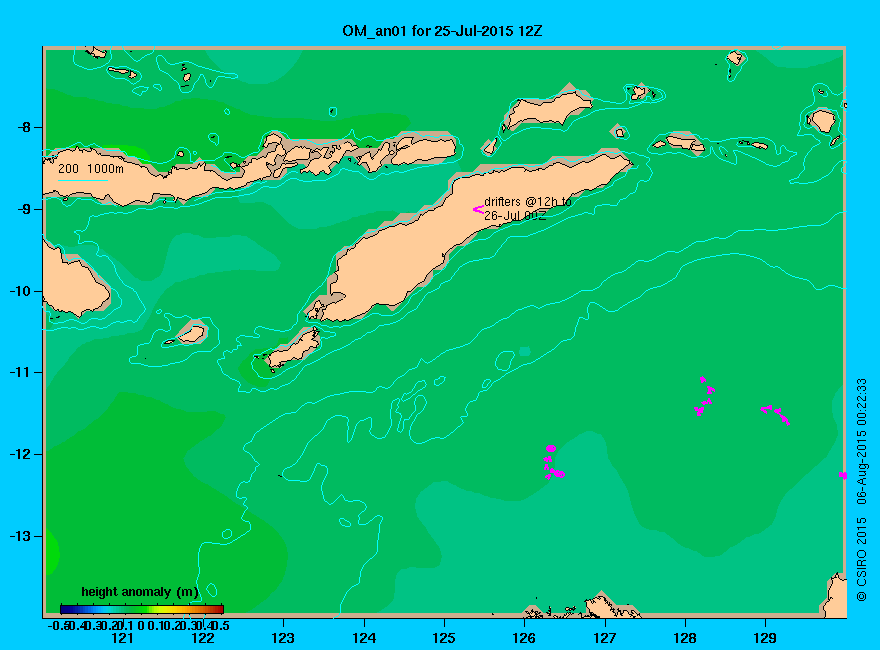
Task: Click the magenta drifter arrow beside annotation
Action: coord(478,209)
